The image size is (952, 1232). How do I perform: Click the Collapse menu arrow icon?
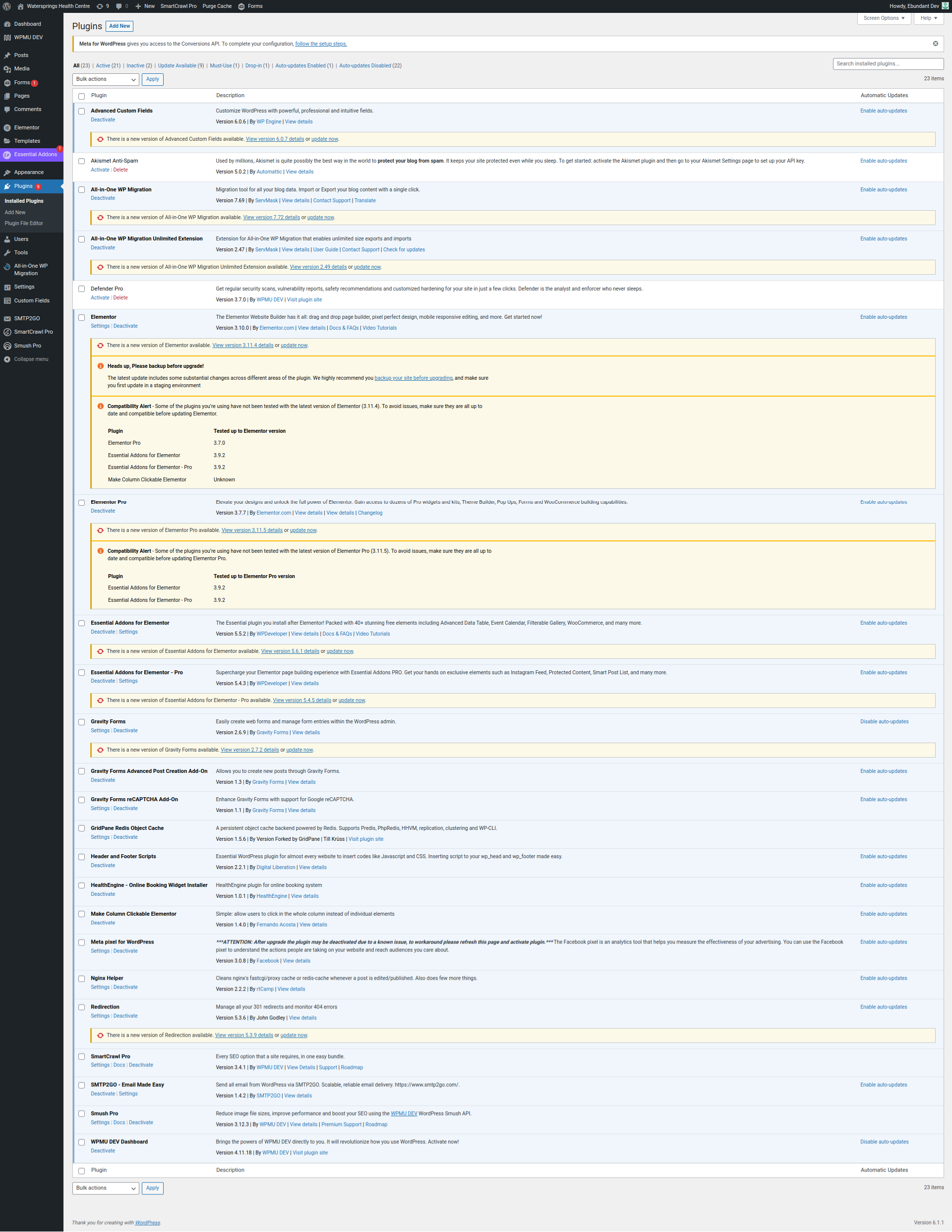(7, 359)
